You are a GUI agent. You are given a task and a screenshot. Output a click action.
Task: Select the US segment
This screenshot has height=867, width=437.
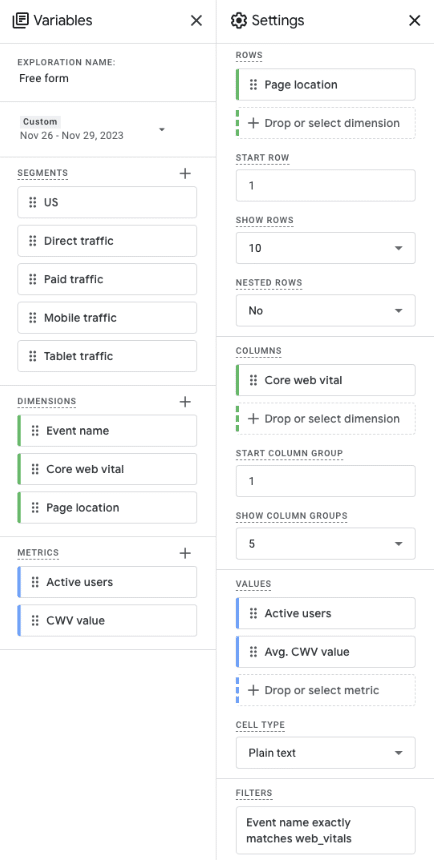[x=107, y=202]
